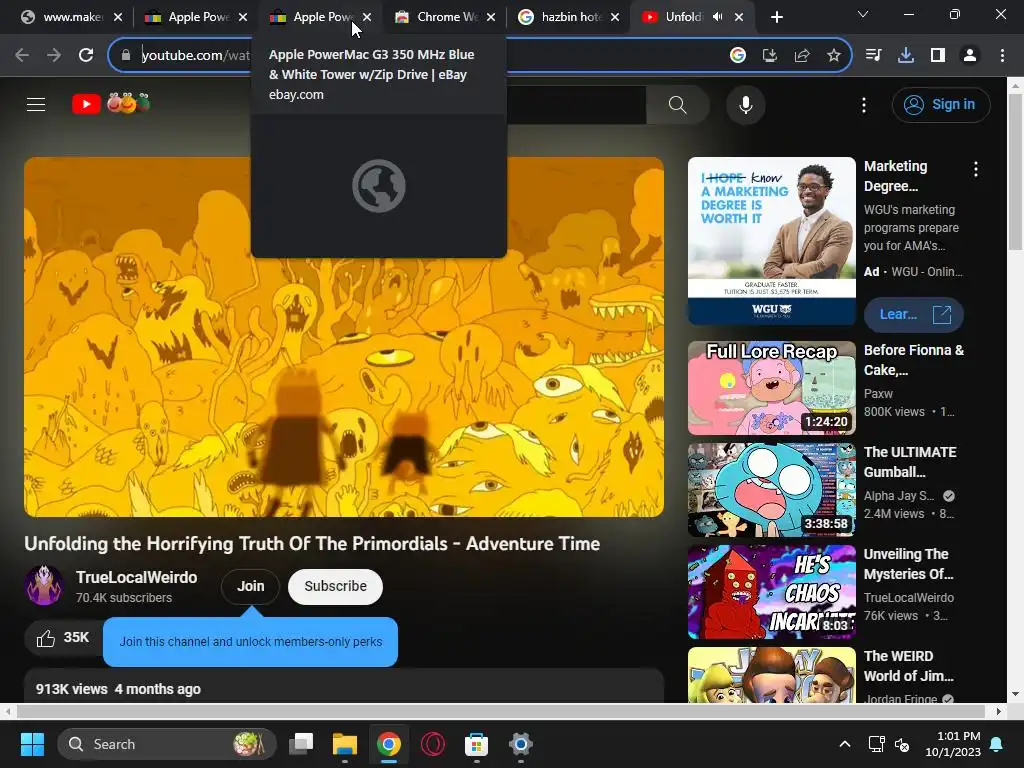Screen dimensions: 1024x768
Task: Reload the current page
Action: 86,56
